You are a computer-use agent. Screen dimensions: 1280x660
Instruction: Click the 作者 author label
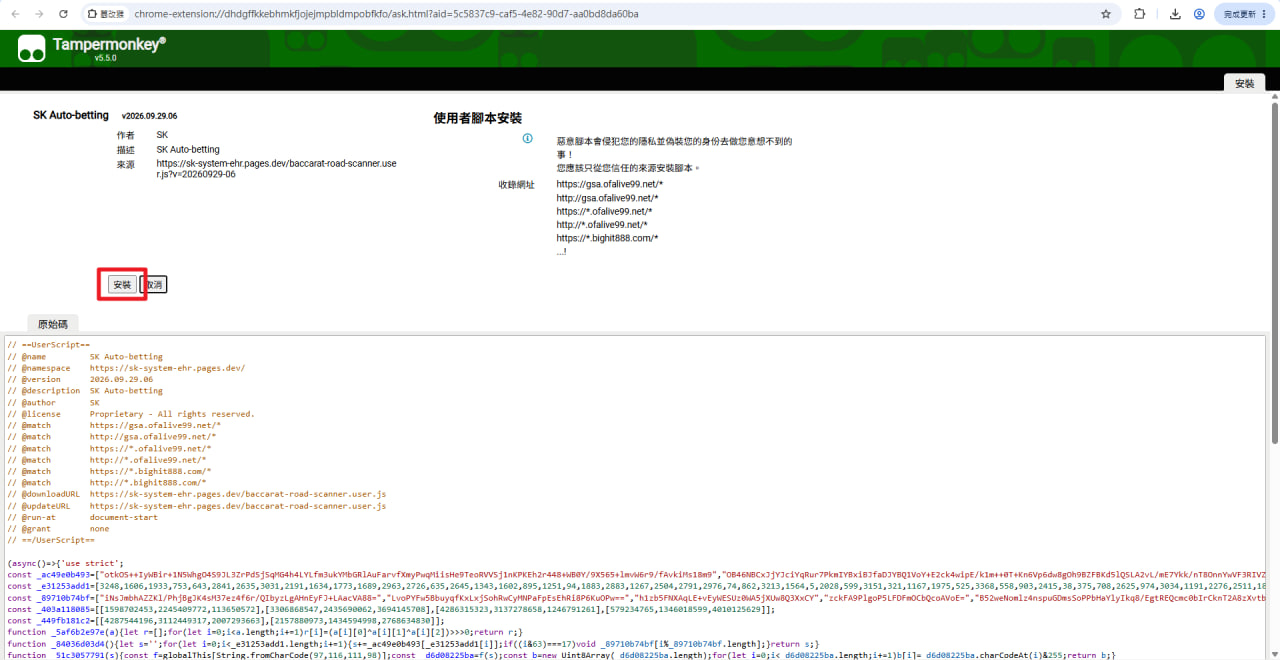125,134
